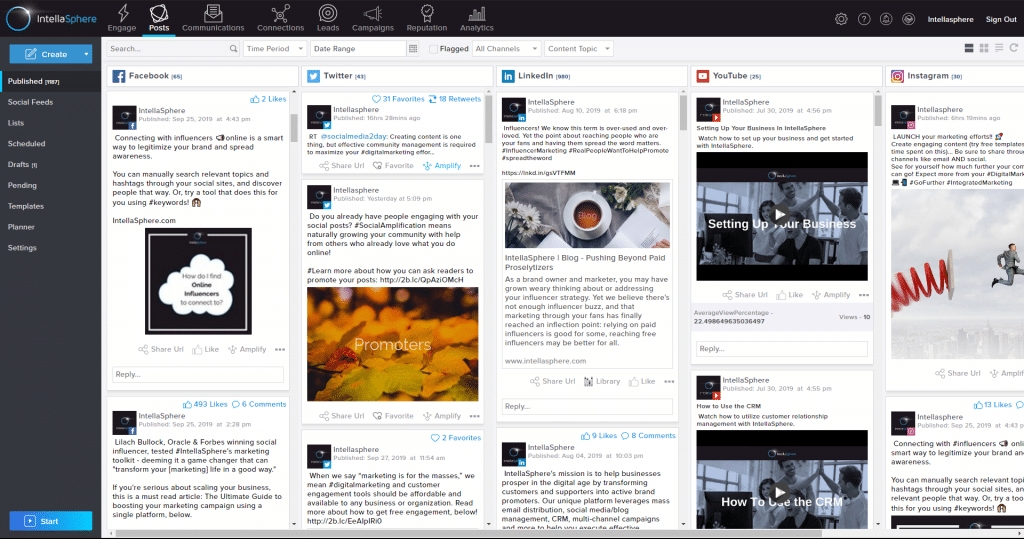Click the search magnifier icon
This screenshot has width=1024, height=539.
(233, 48)
